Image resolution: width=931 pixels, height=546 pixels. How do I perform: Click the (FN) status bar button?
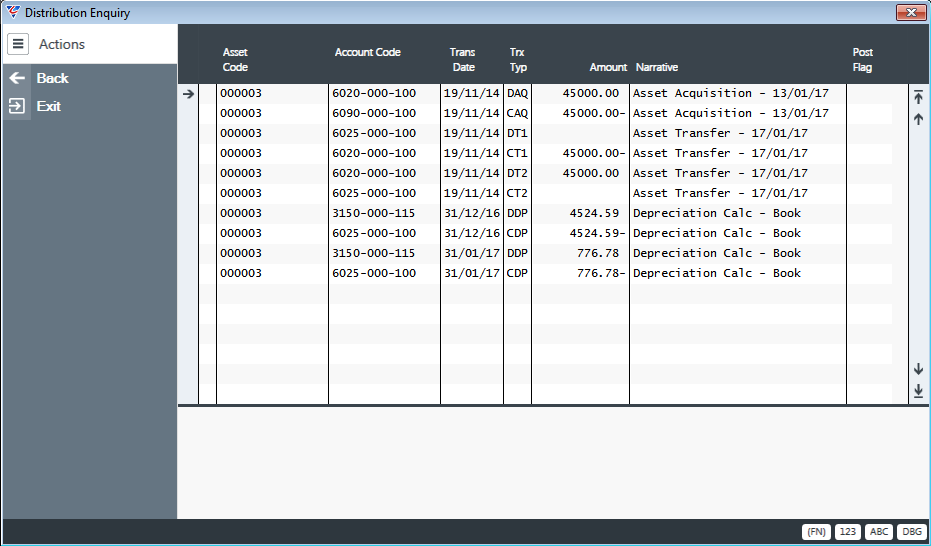coord(816,532)
